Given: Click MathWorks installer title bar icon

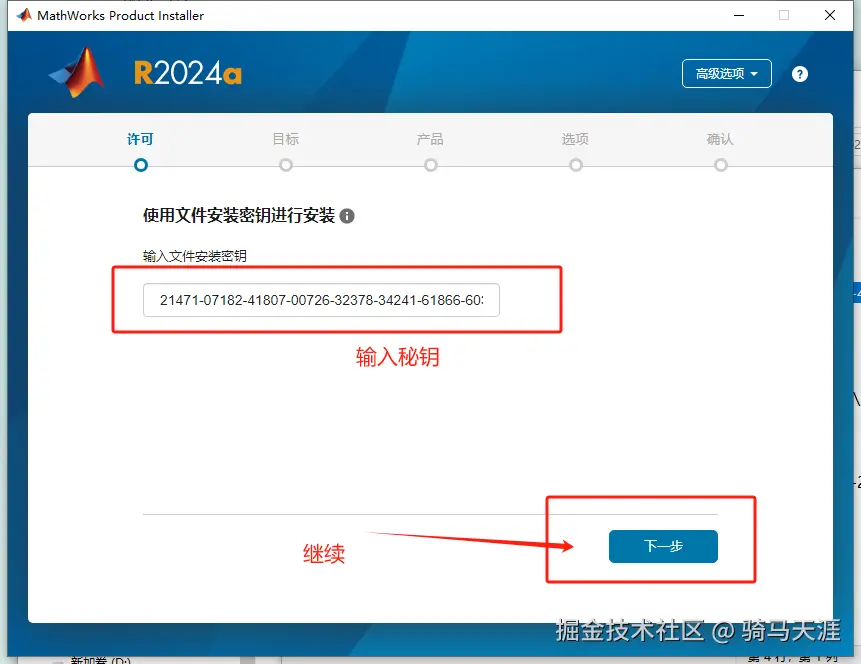Looking at the screenshot, I should tap(24, 15).
